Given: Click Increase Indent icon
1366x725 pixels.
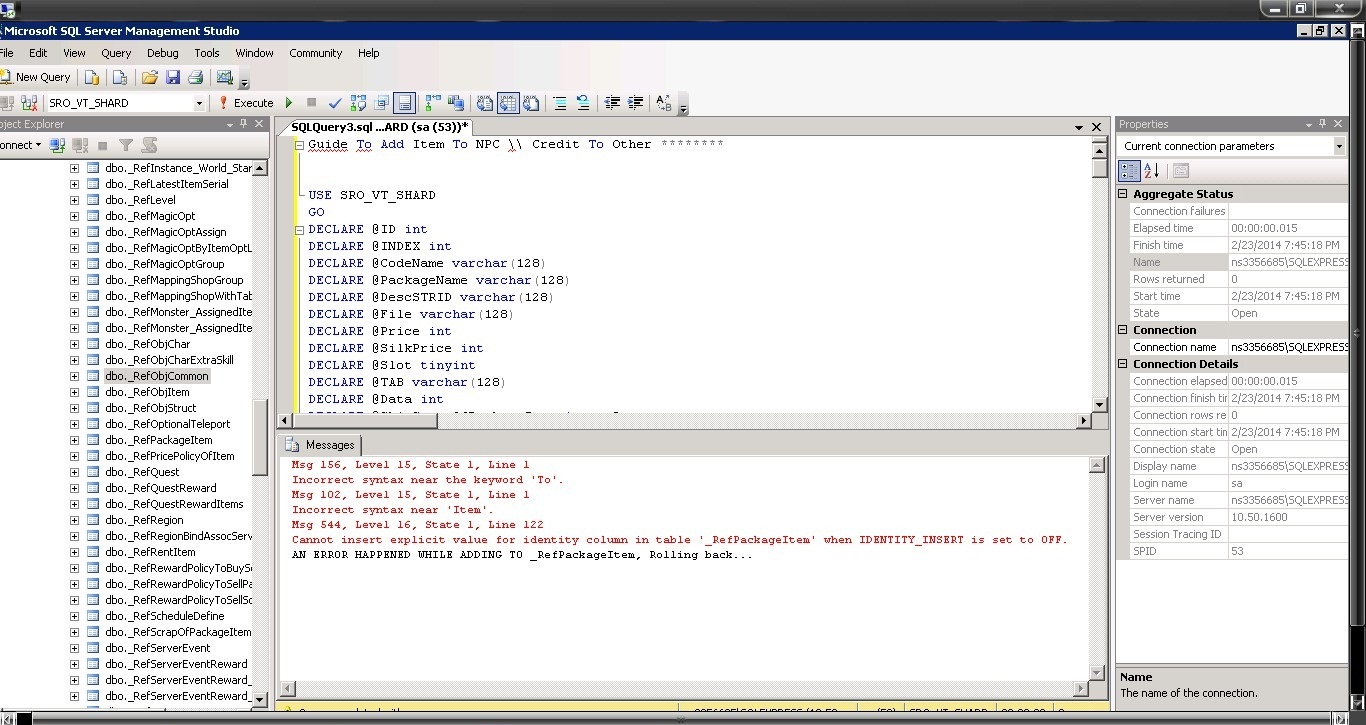Looking at the screenshot, I should pyautogui.click(x=635, y=103).
